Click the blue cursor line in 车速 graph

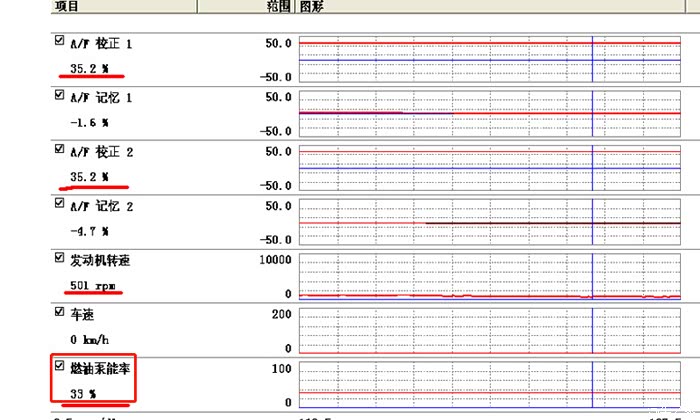tap(593, 330)
